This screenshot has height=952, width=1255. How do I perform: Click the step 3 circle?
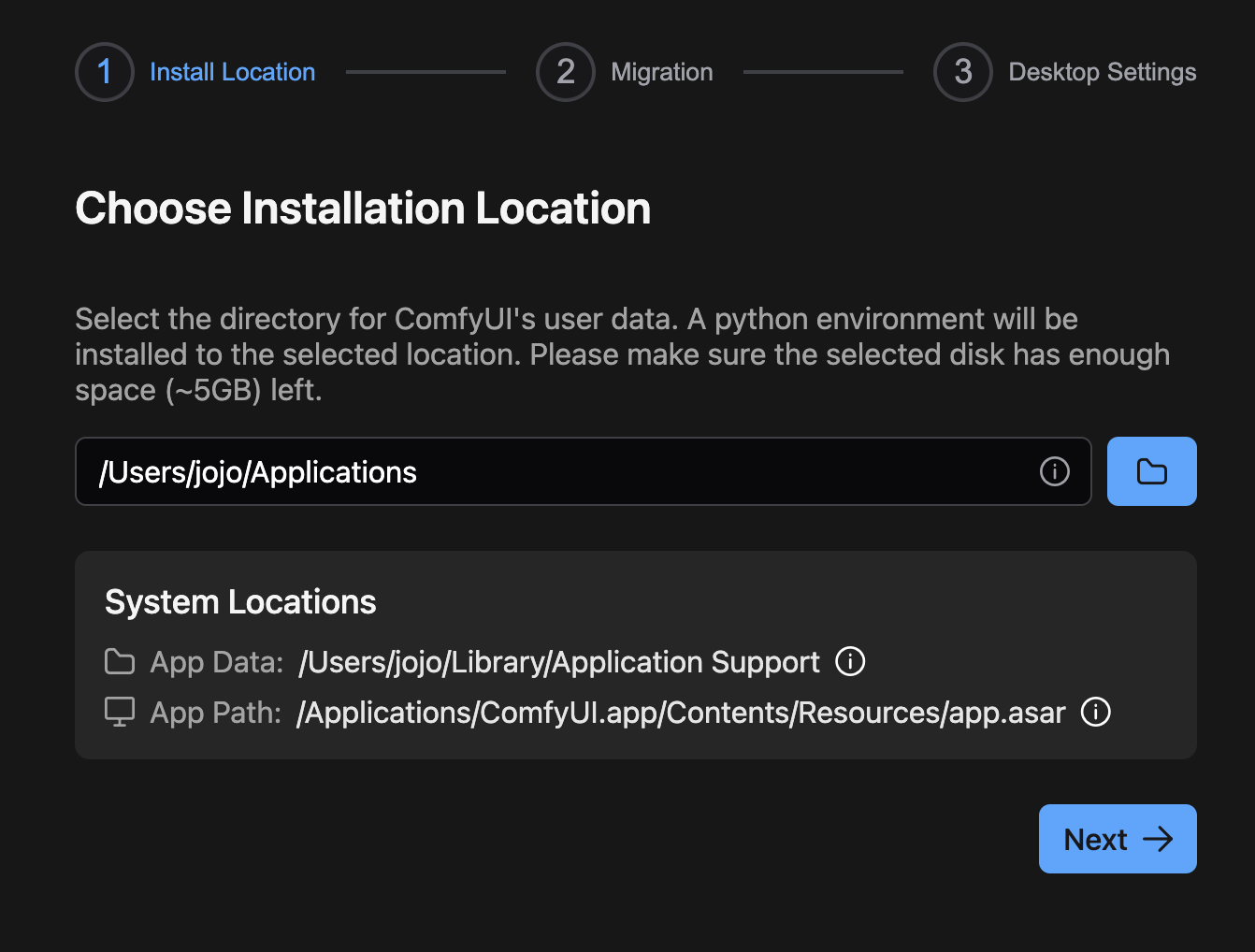tap(963, 72)
